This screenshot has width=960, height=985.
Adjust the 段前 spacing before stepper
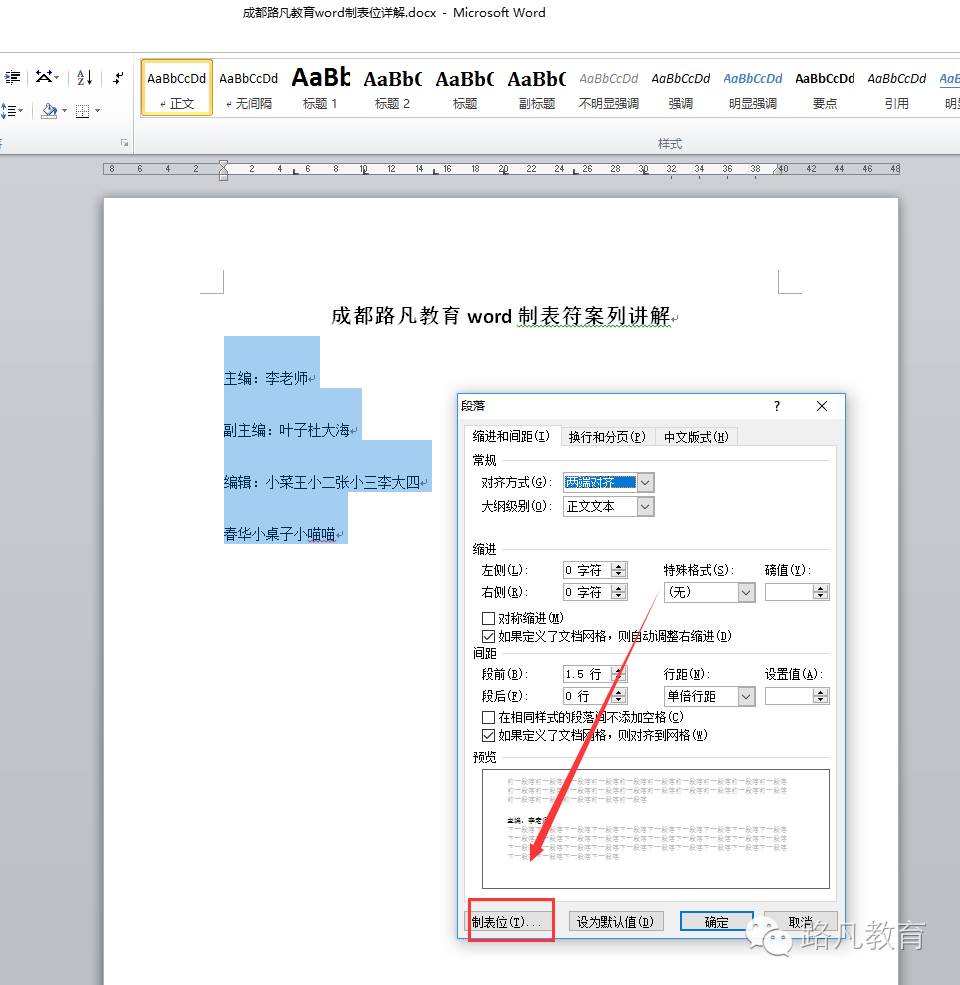[x=619, y=675]
